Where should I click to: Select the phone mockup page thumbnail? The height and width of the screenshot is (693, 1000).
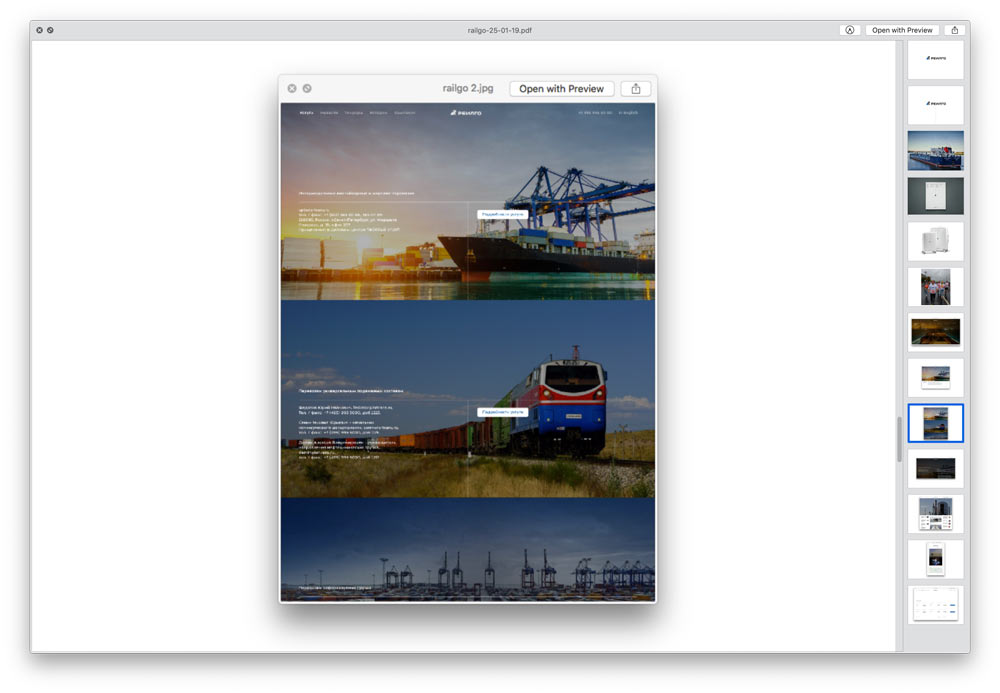pos(935,558)
